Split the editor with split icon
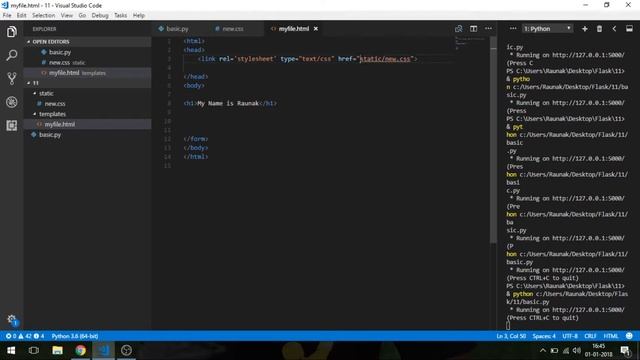The image size is (640, 360). (x=473, y=29)
